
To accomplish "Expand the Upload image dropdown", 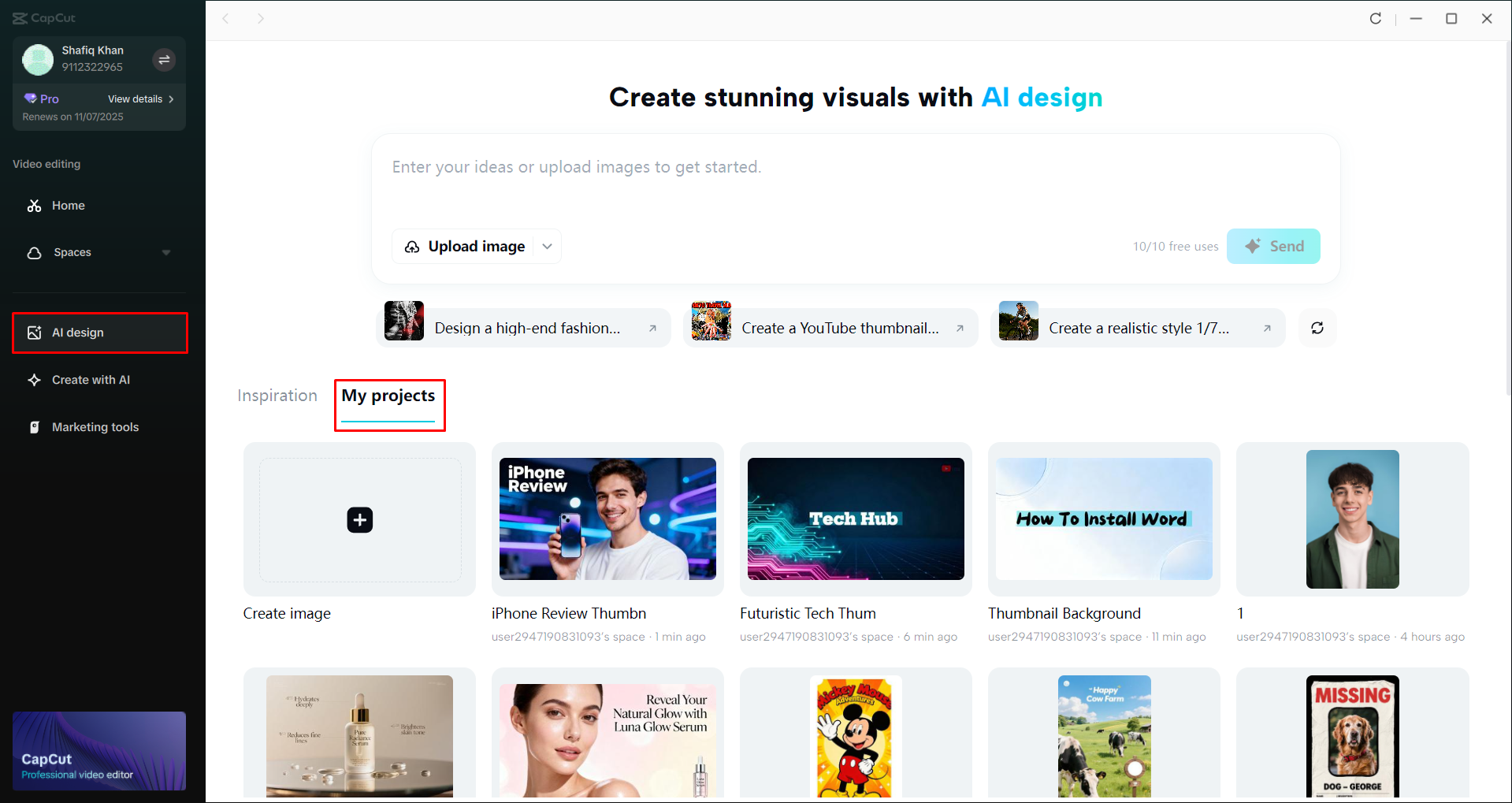I will [547, 246].
